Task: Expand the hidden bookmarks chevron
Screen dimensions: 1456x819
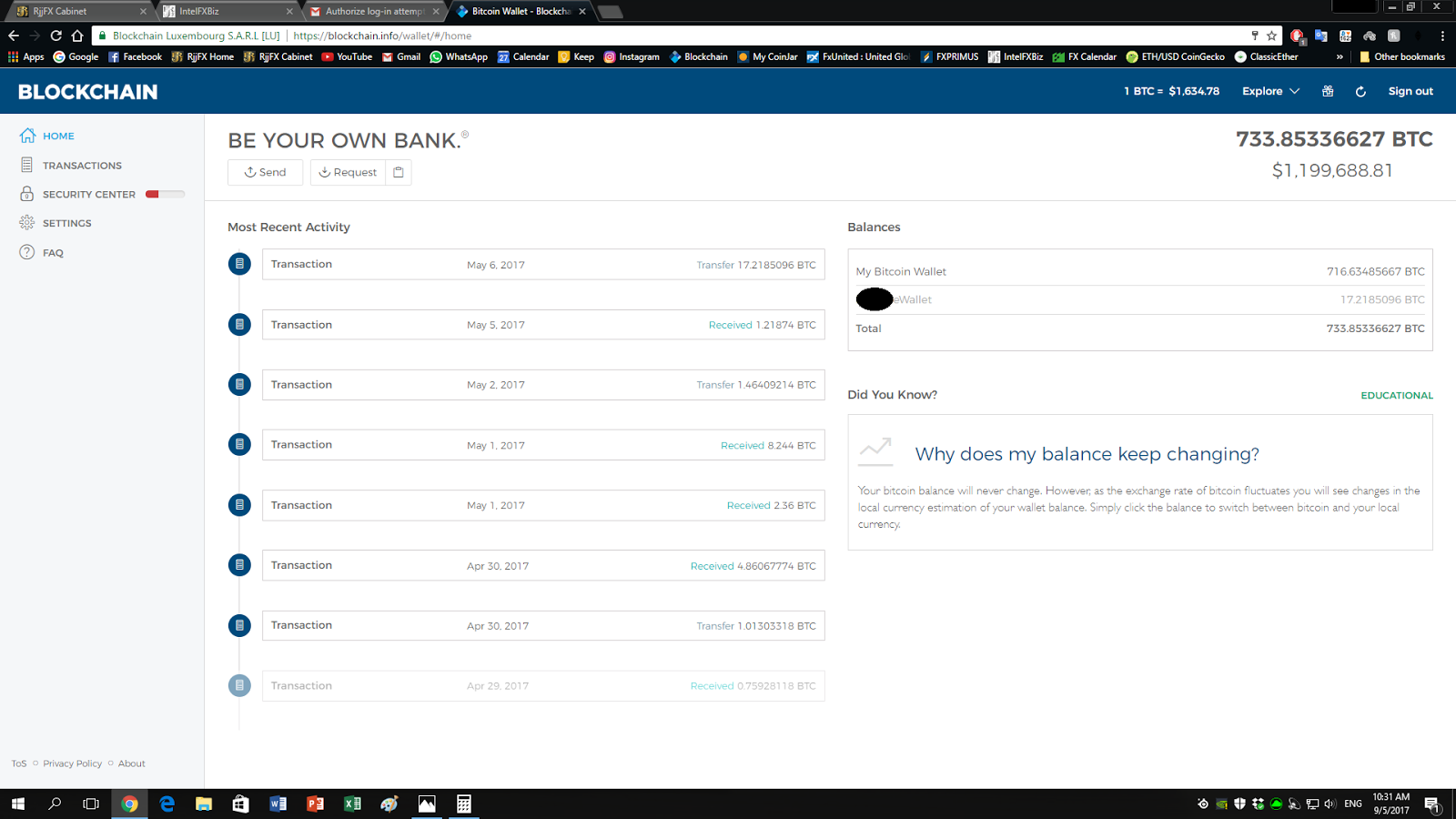Action: click(x=1340, y=56)
